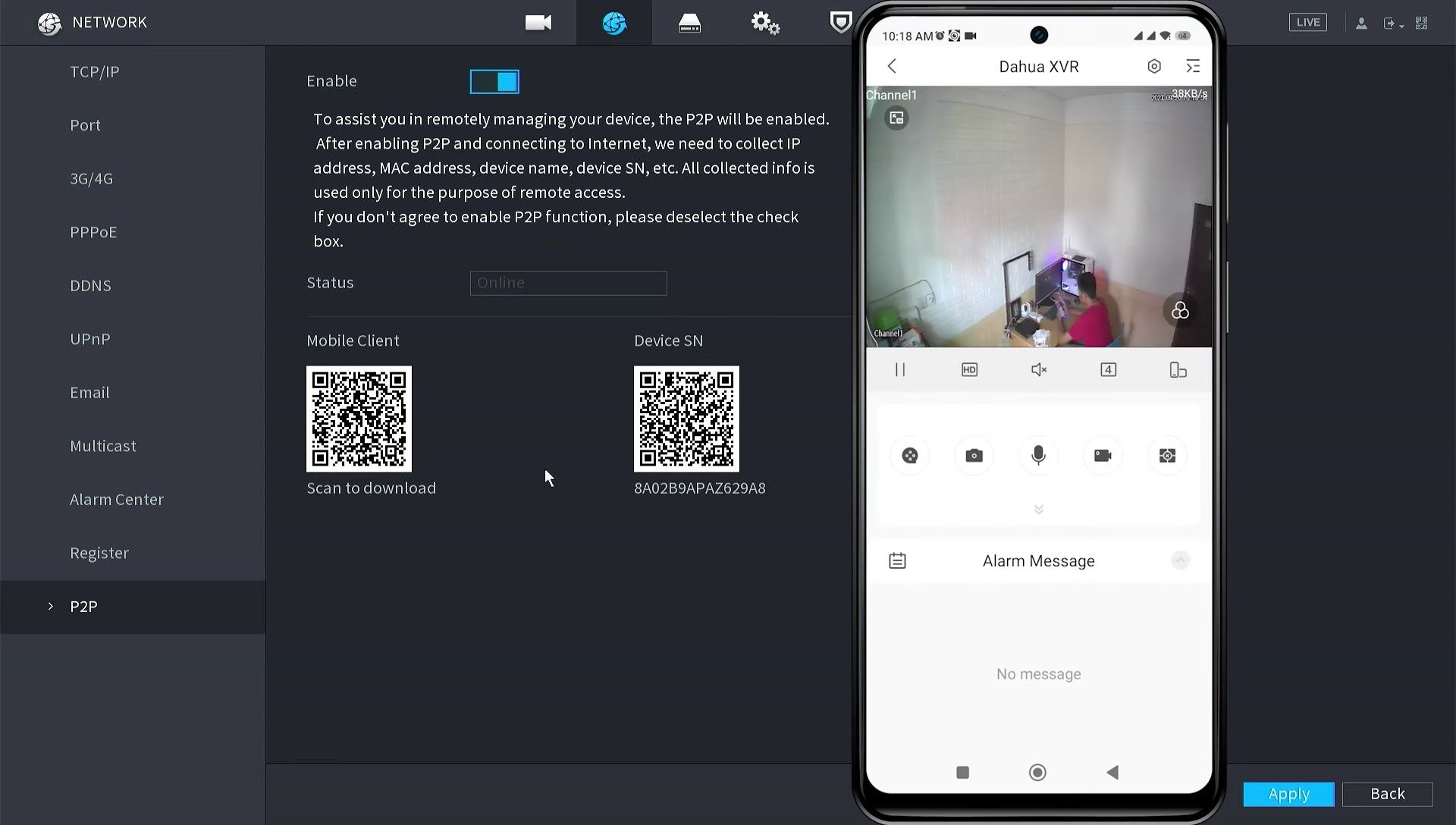Tap the Channel1 live video preview
Image resolution: width=1456 pixels, height=825 pixels.
pyautogui.click(x=1039, y=217)
